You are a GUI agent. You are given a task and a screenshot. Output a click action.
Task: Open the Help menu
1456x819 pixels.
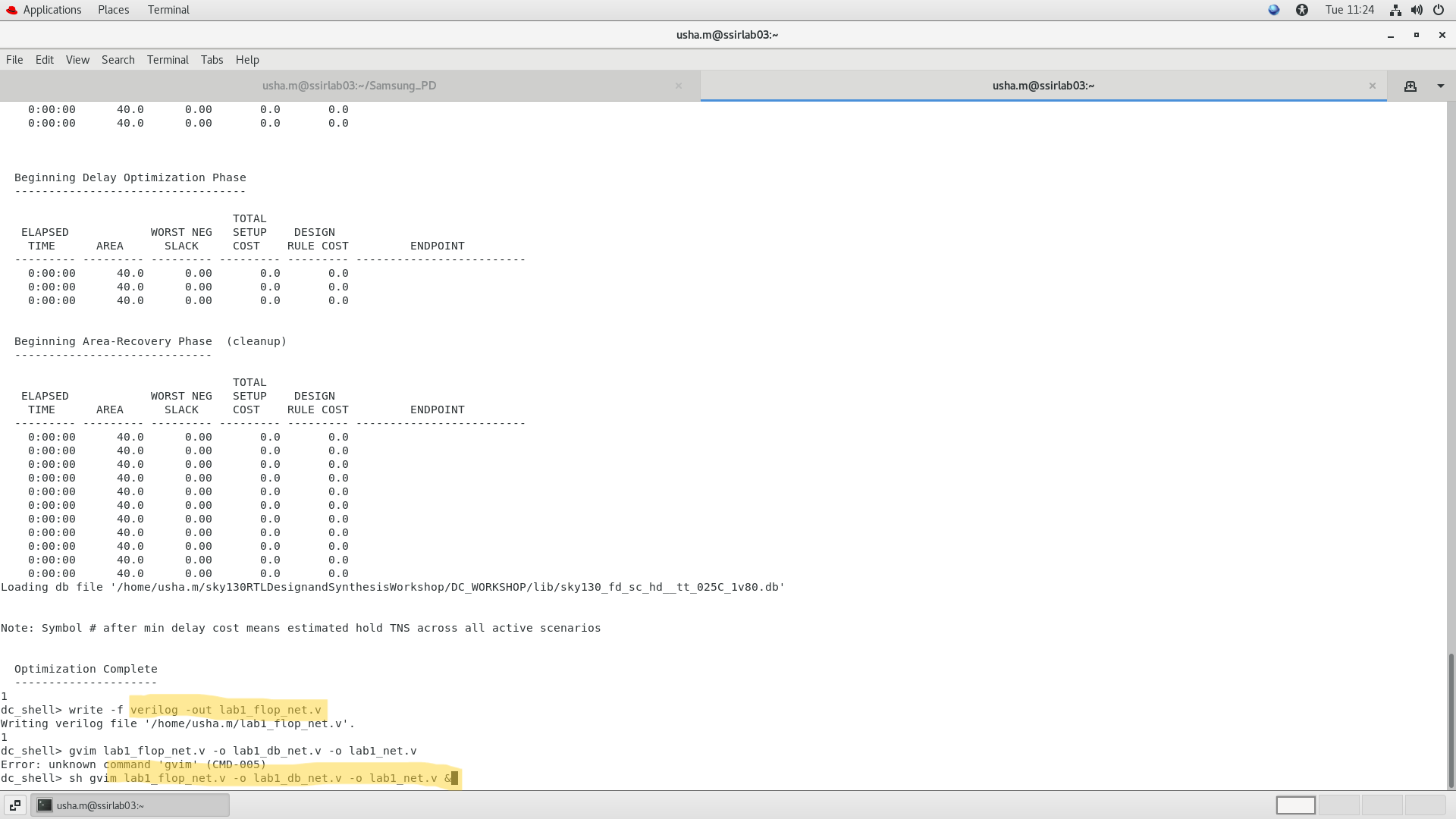point(247,60)
